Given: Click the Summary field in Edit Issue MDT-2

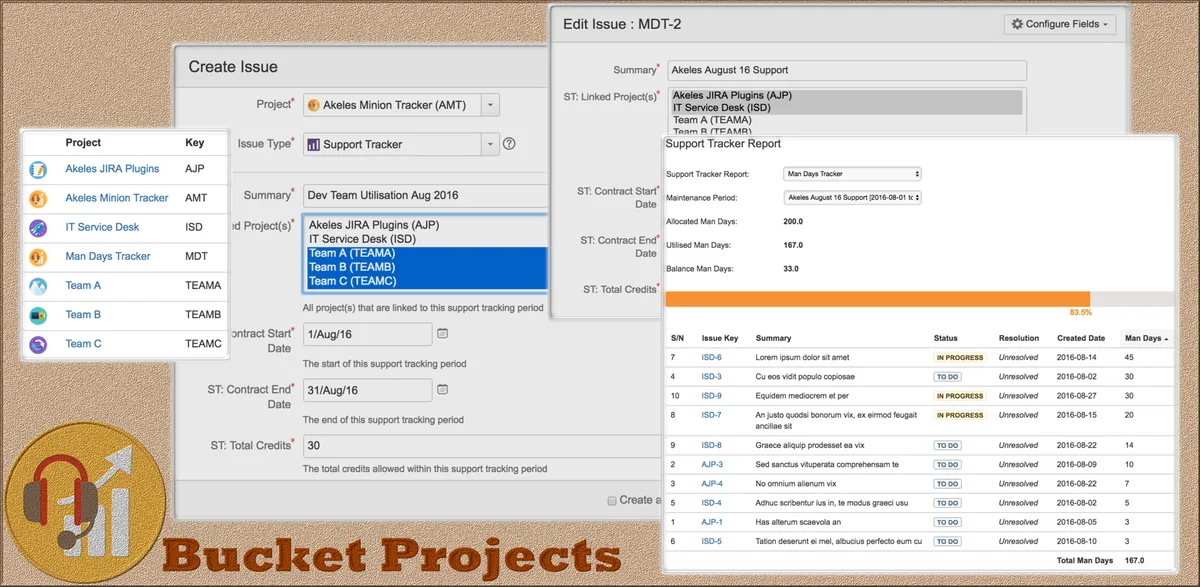Looking at the screenshot, I should tap(847, 70).
